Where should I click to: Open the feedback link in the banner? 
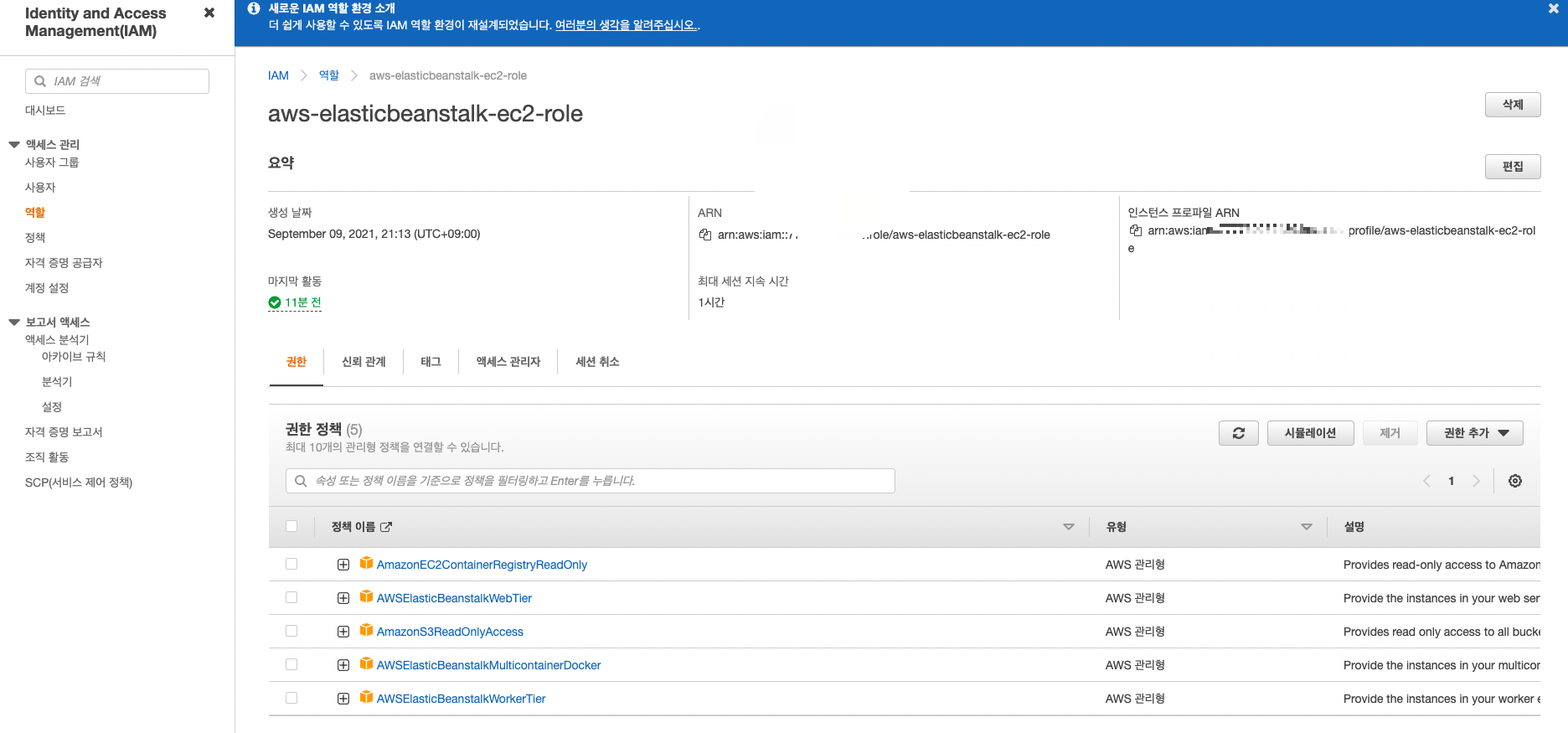[626, 25]
